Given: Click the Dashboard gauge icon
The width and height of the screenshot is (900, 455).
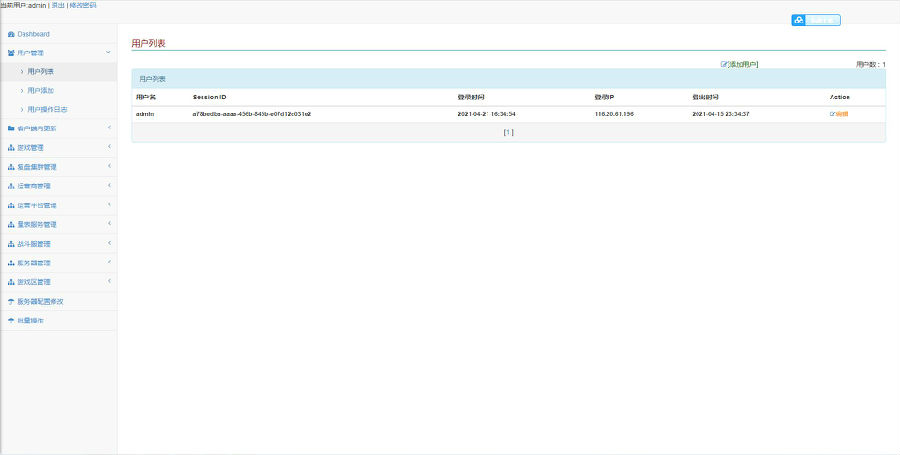Looking at the screenshot, I should pos(11,34).
